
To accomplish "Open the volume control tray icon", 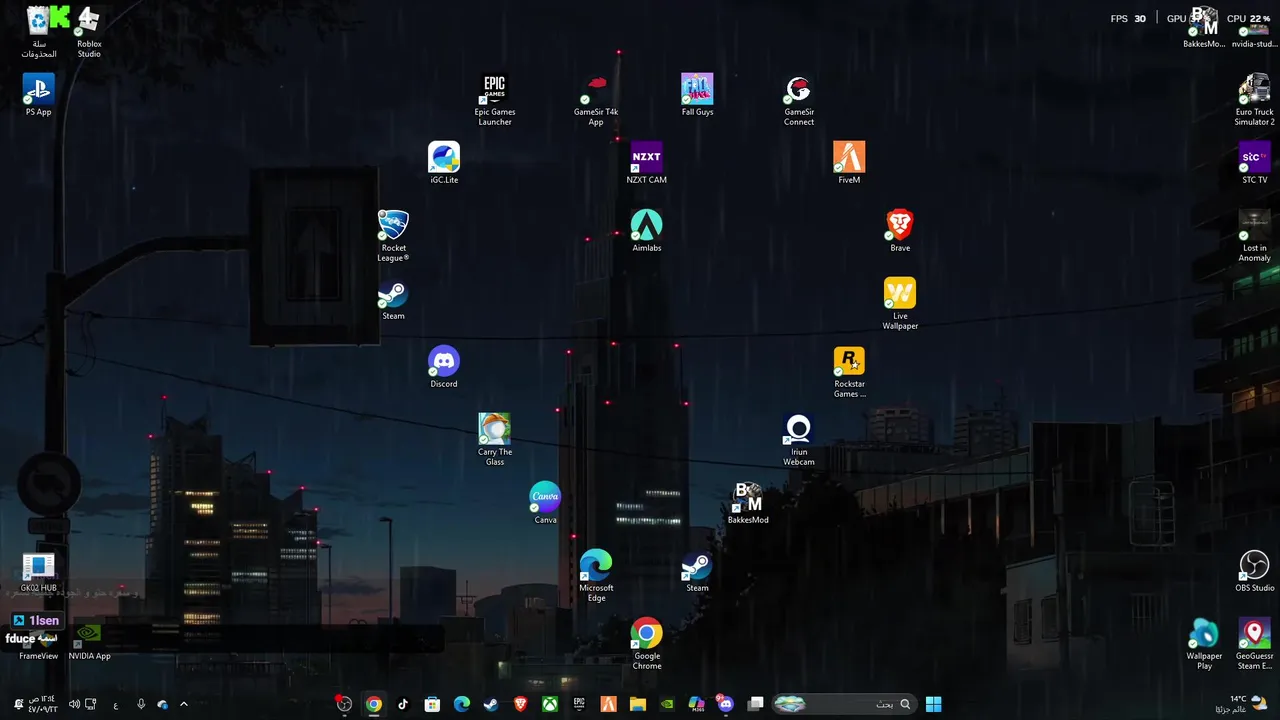I will (x=74, y=704).
